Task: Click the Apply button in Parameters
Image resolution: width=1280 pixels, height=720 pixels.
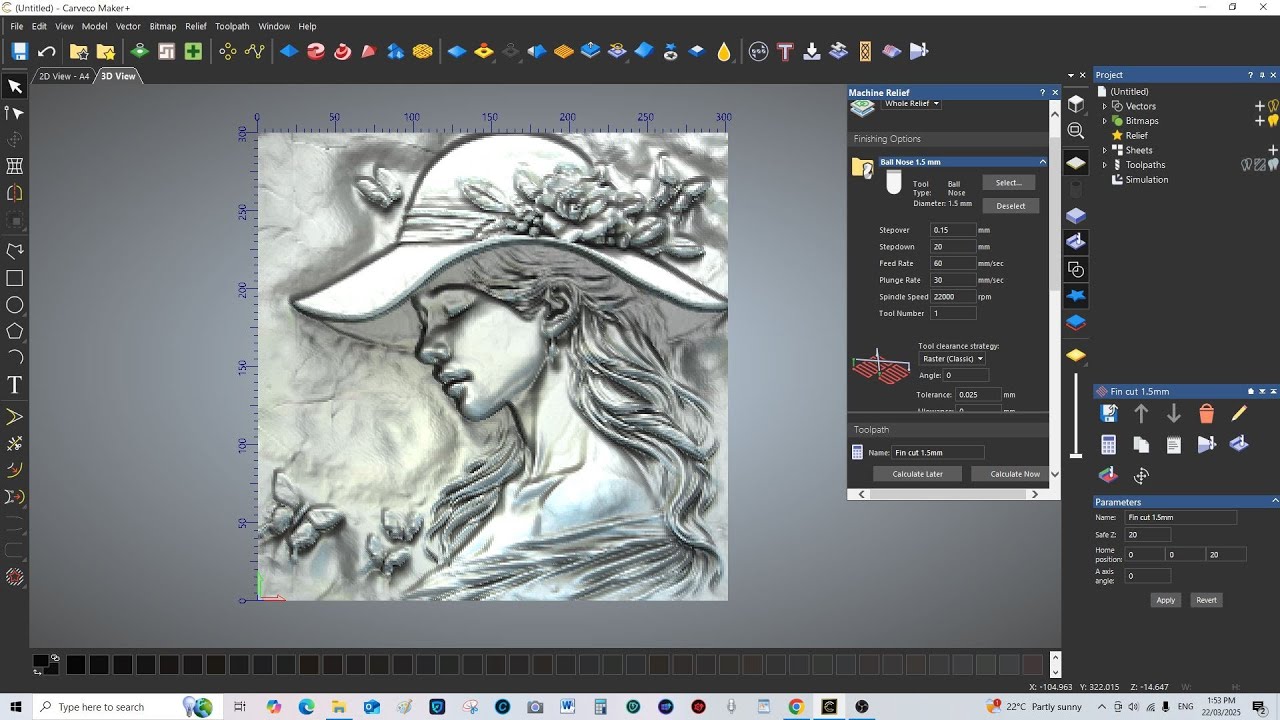Action: click(1165, 600)
